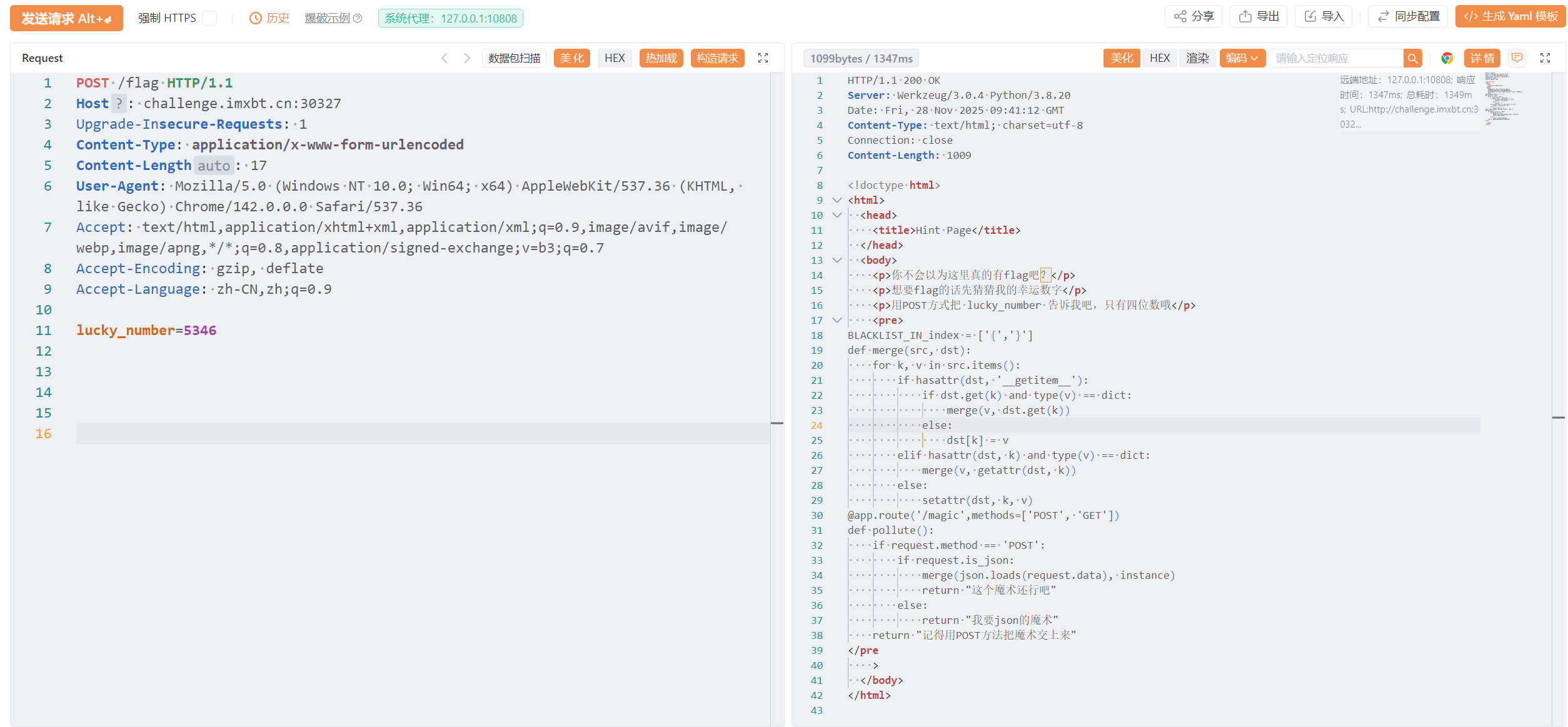Screen dimensions: 1568x727
Task: Open the 编码 encoding dropdown
Action: [1242, 58]
